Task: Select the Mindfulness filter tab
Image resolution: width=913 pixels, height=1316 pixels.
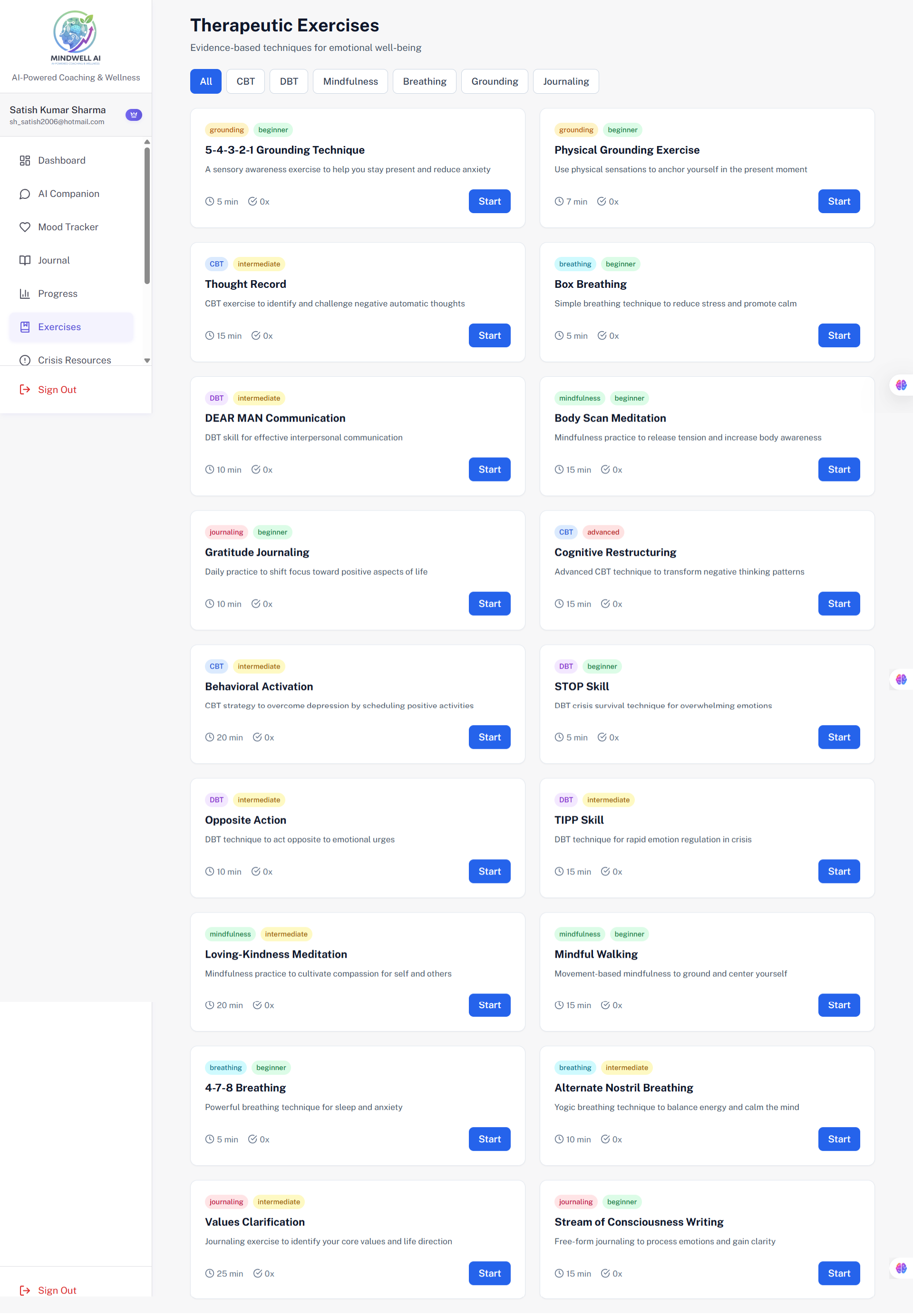Action: pos(350,81)
